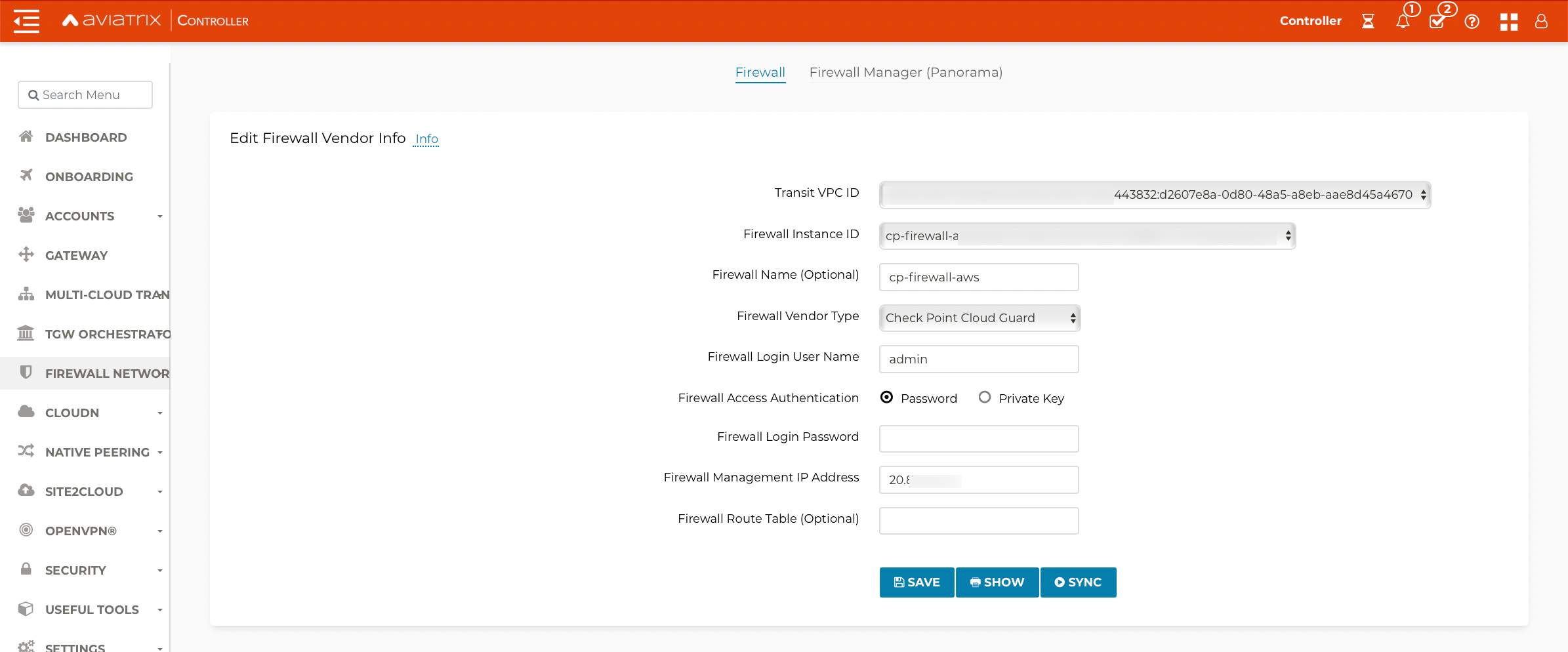The image size is (1568, 652).
Task: Open the Firewall Vendor Type dropdown
Action: [x=979, y=317]
